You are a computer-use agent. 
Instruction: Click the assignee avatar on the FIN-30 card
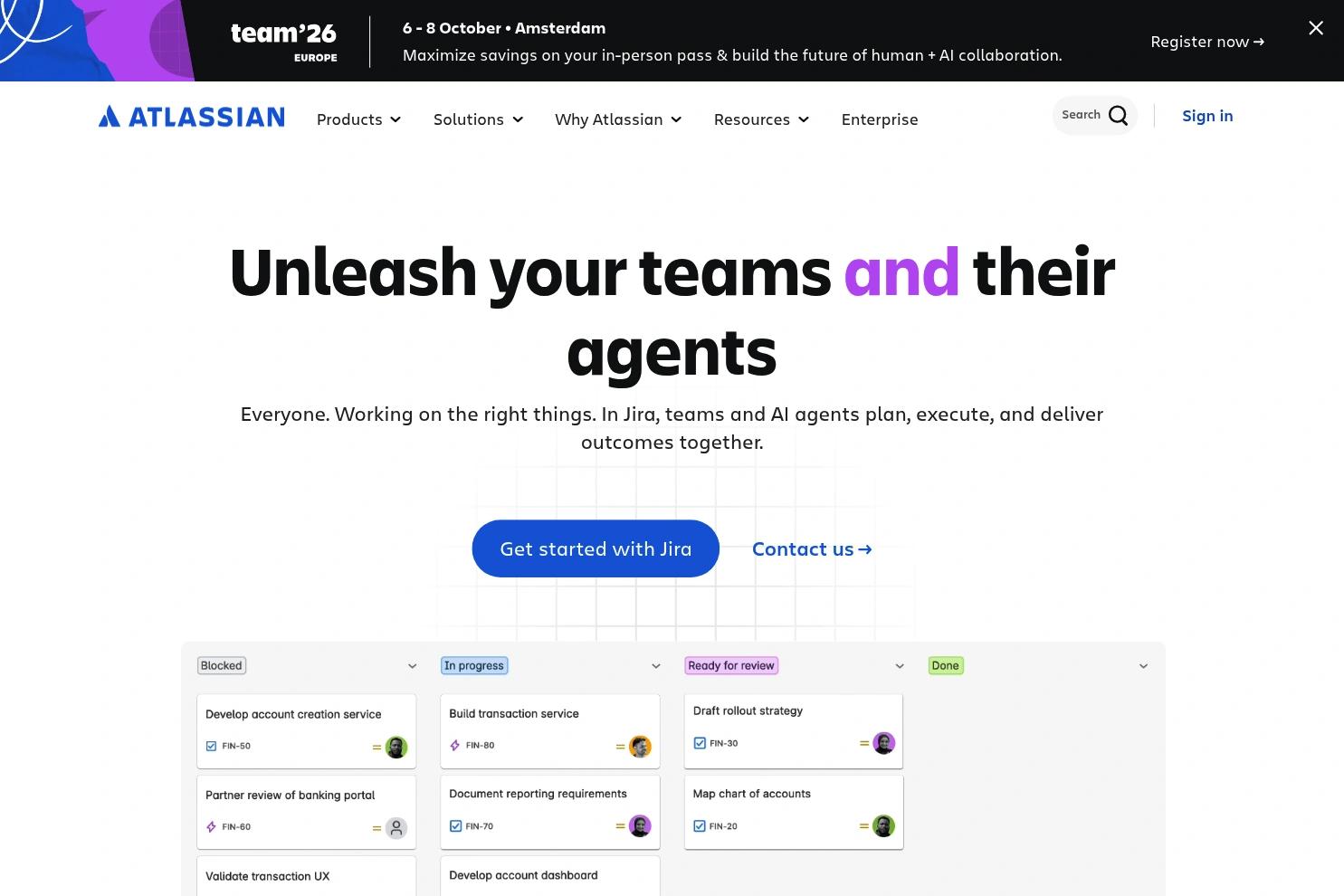pyautogui.click(x=883, y=743)
